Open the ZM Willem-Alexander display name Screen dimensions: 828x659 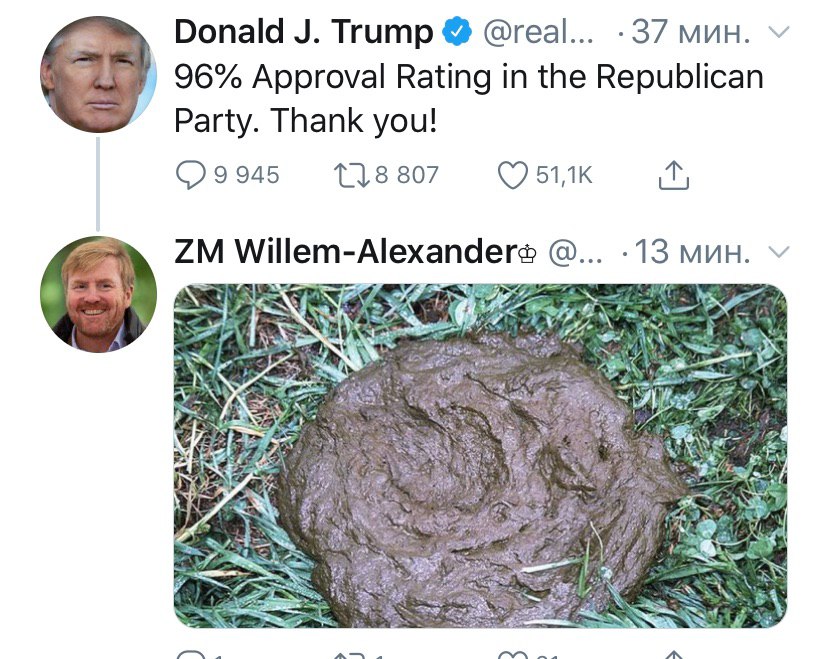pyautogui.click(x=344, y=252)
